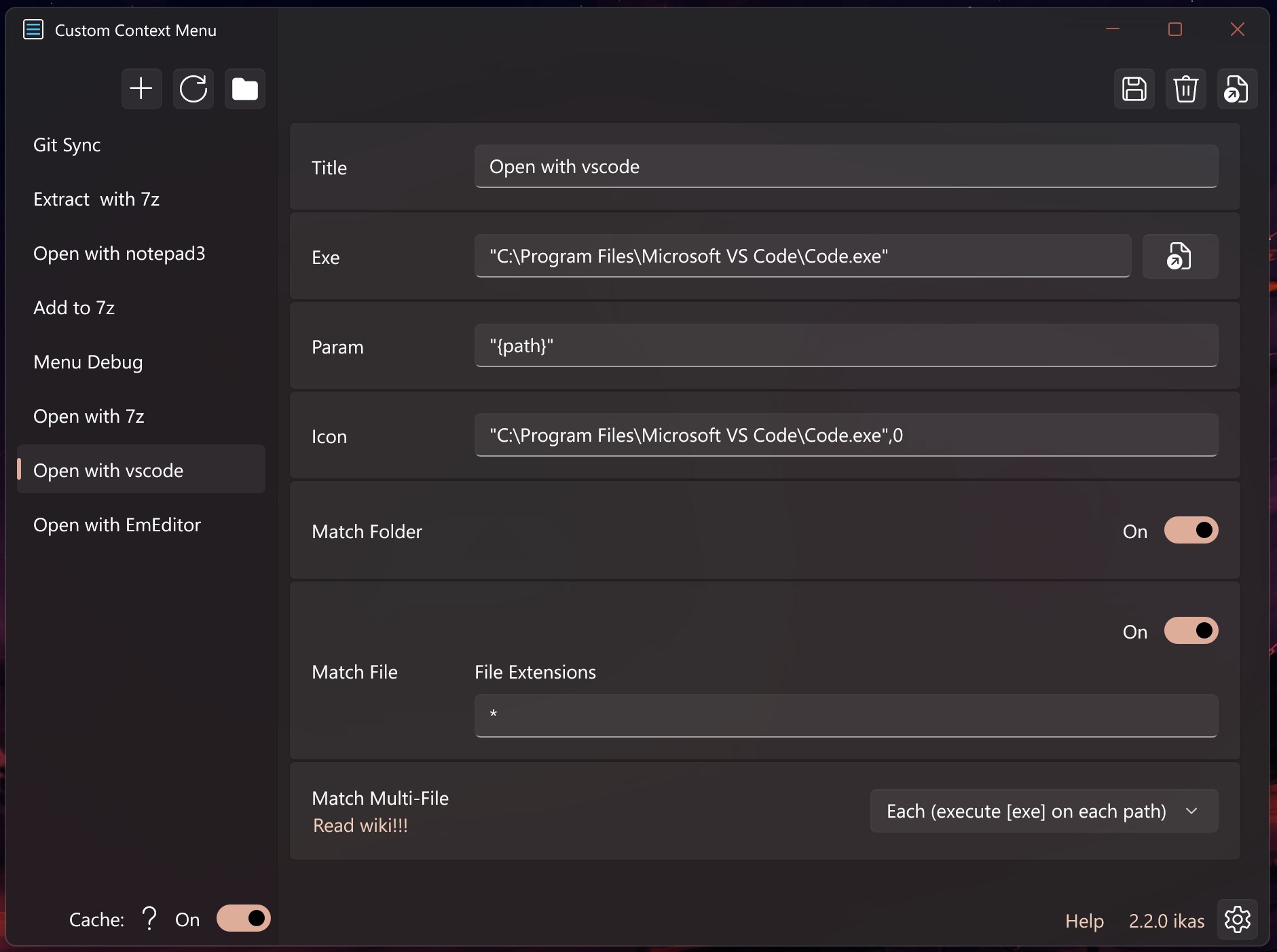Click the trash delete icon

[1185, 89]
